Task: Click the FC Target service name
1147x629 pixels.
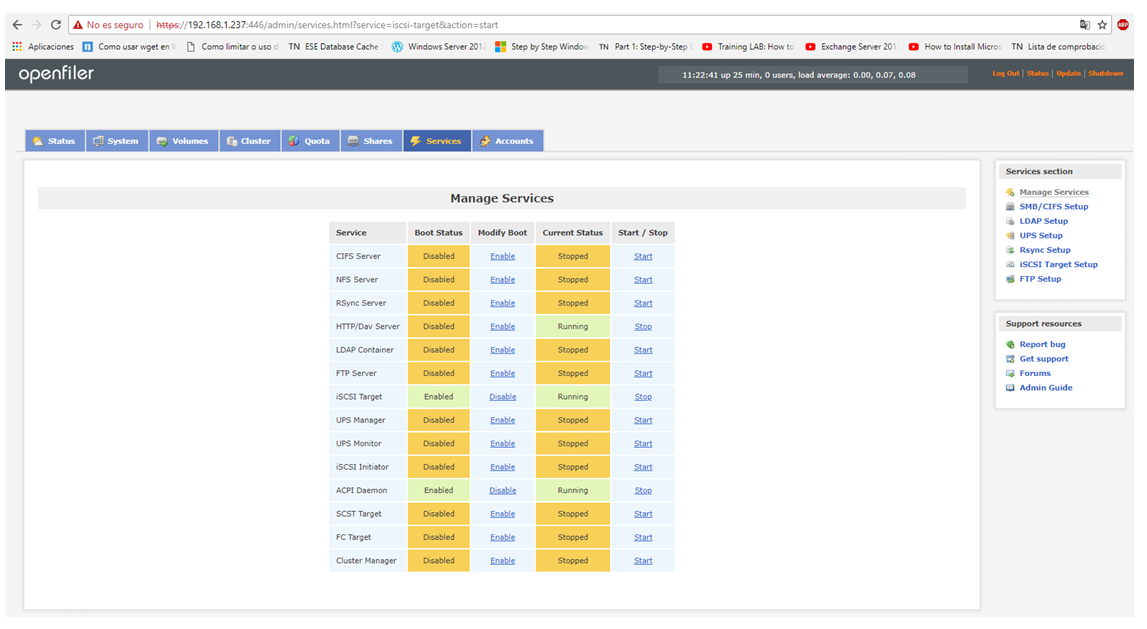Action: pos(353,537)
